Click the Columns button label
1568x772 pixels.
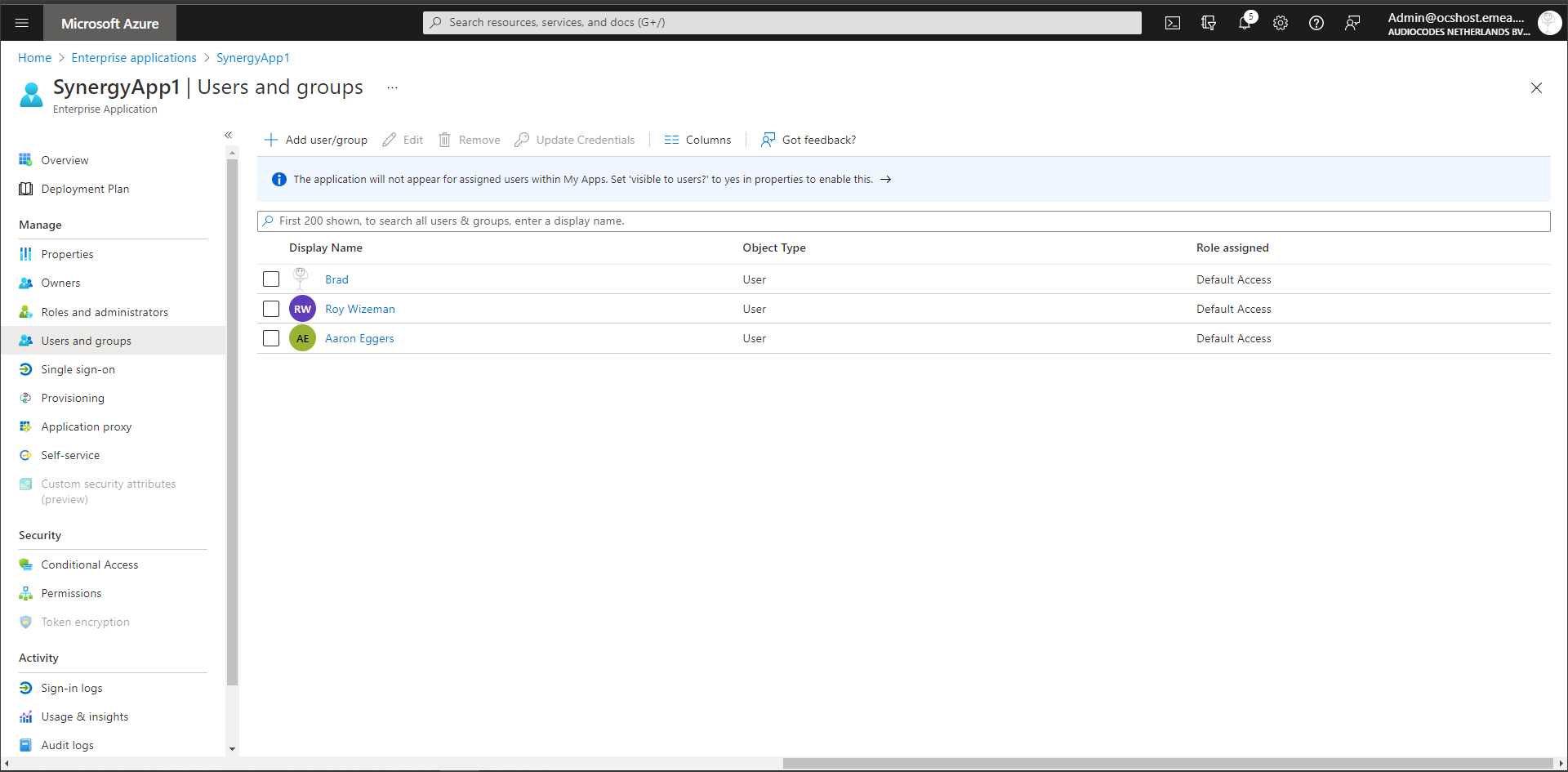point(709,140)
